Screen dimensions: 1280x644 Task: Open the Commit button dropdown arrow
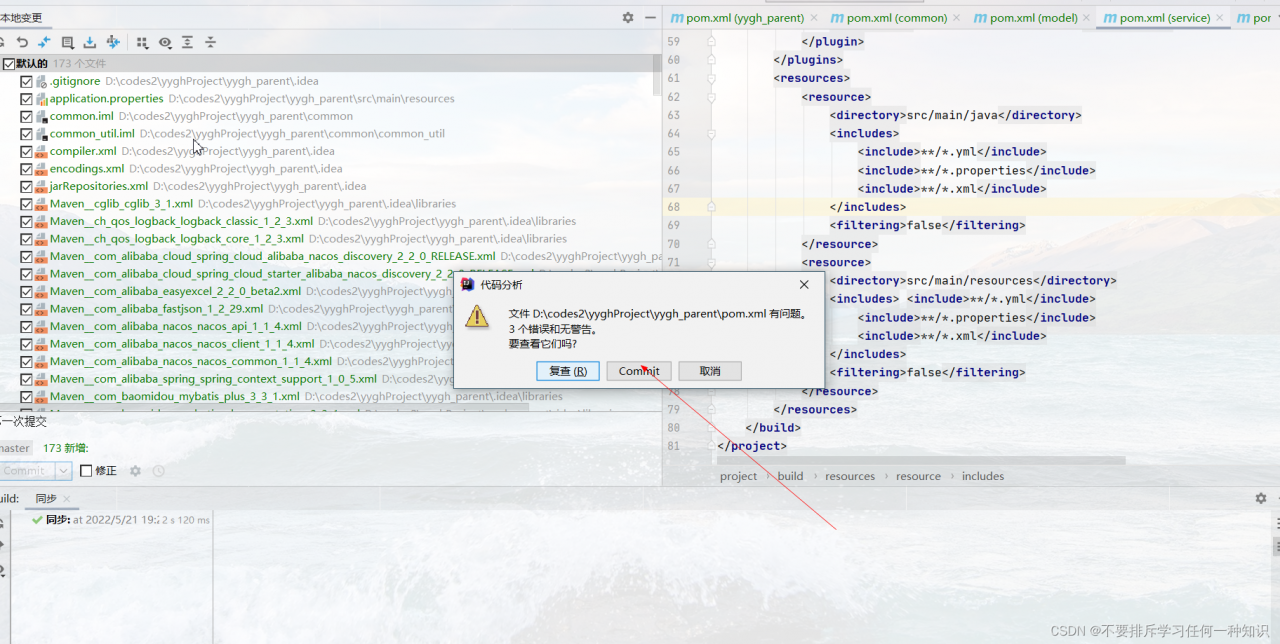click(63, 471)
